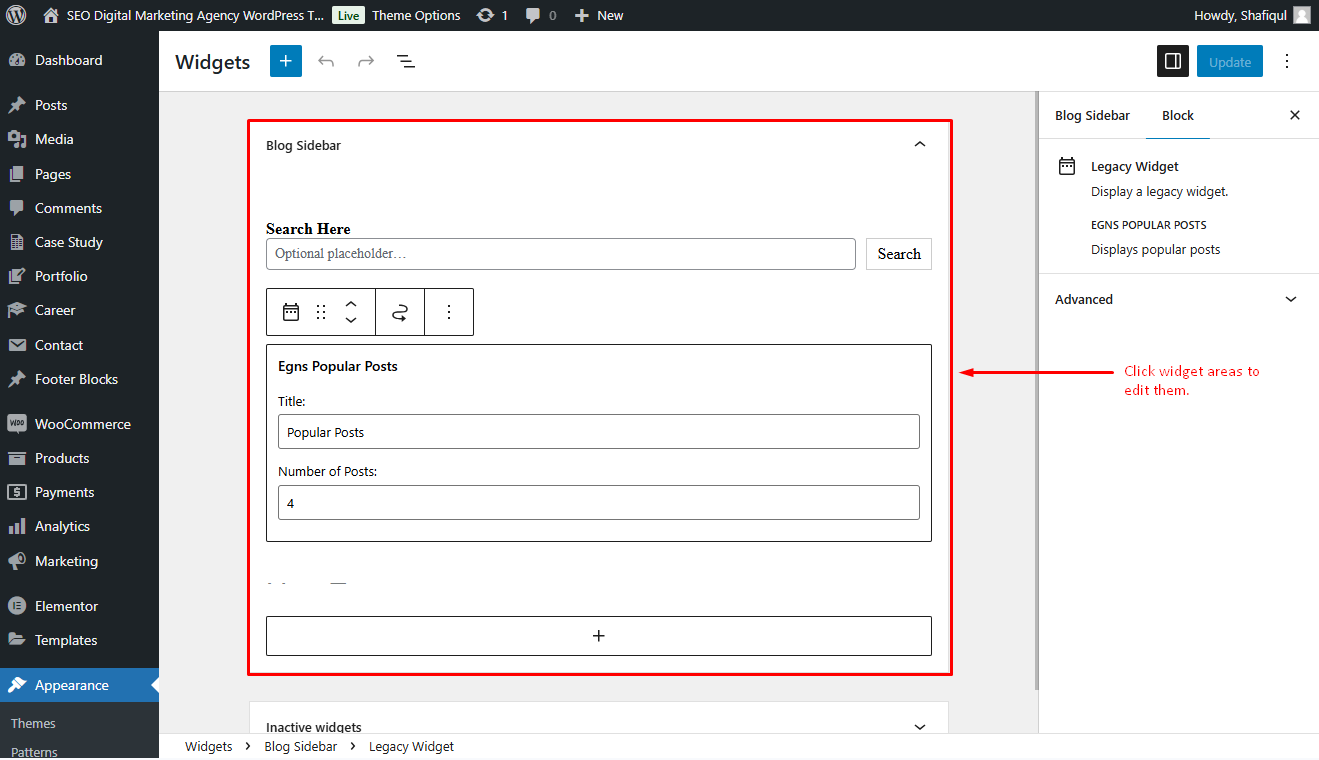
Task: Click the Search button in search widget
Action: click(x=899, y=254)
